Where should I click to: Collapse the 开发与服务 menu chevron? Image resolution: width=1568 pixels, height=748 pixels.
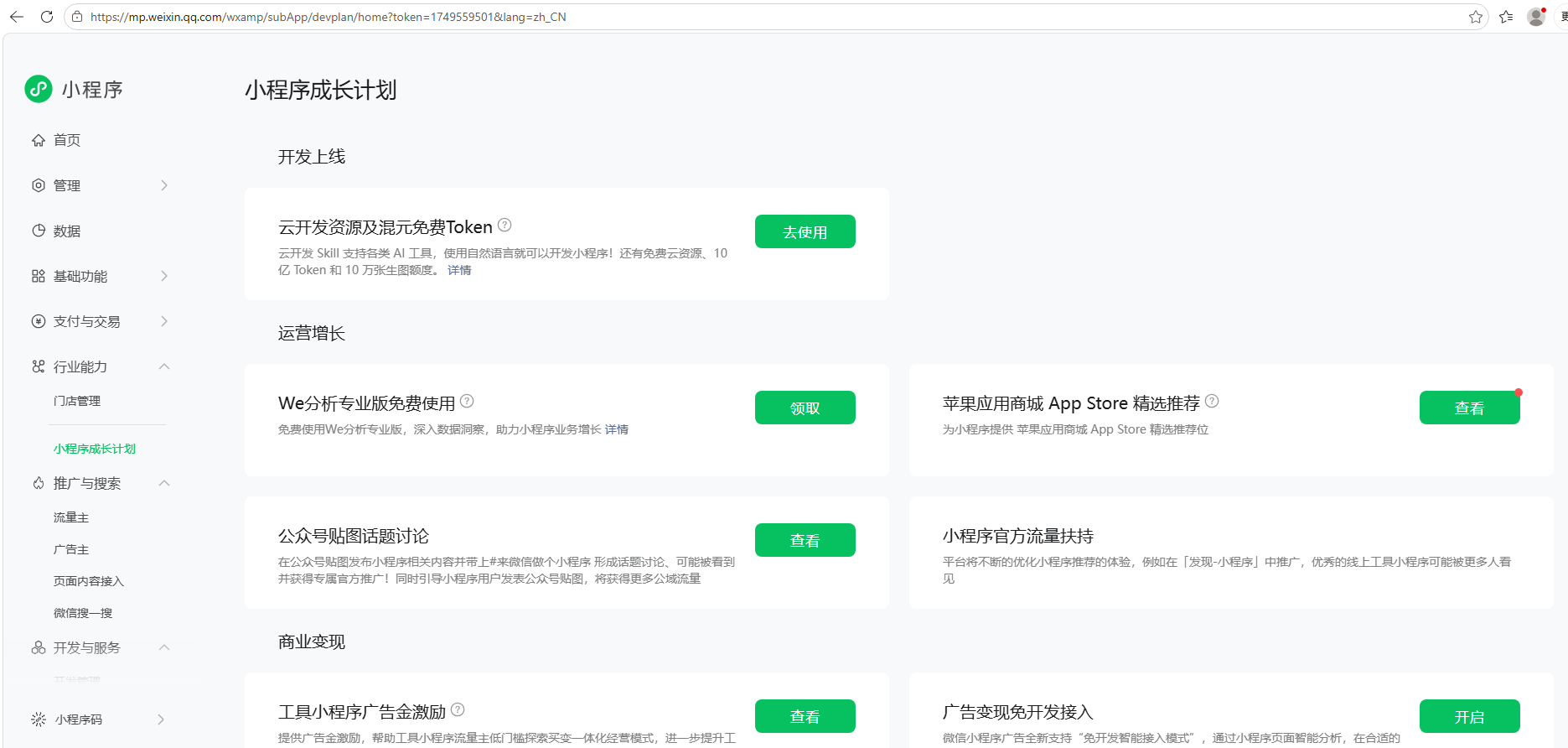[x=164, y=647]
